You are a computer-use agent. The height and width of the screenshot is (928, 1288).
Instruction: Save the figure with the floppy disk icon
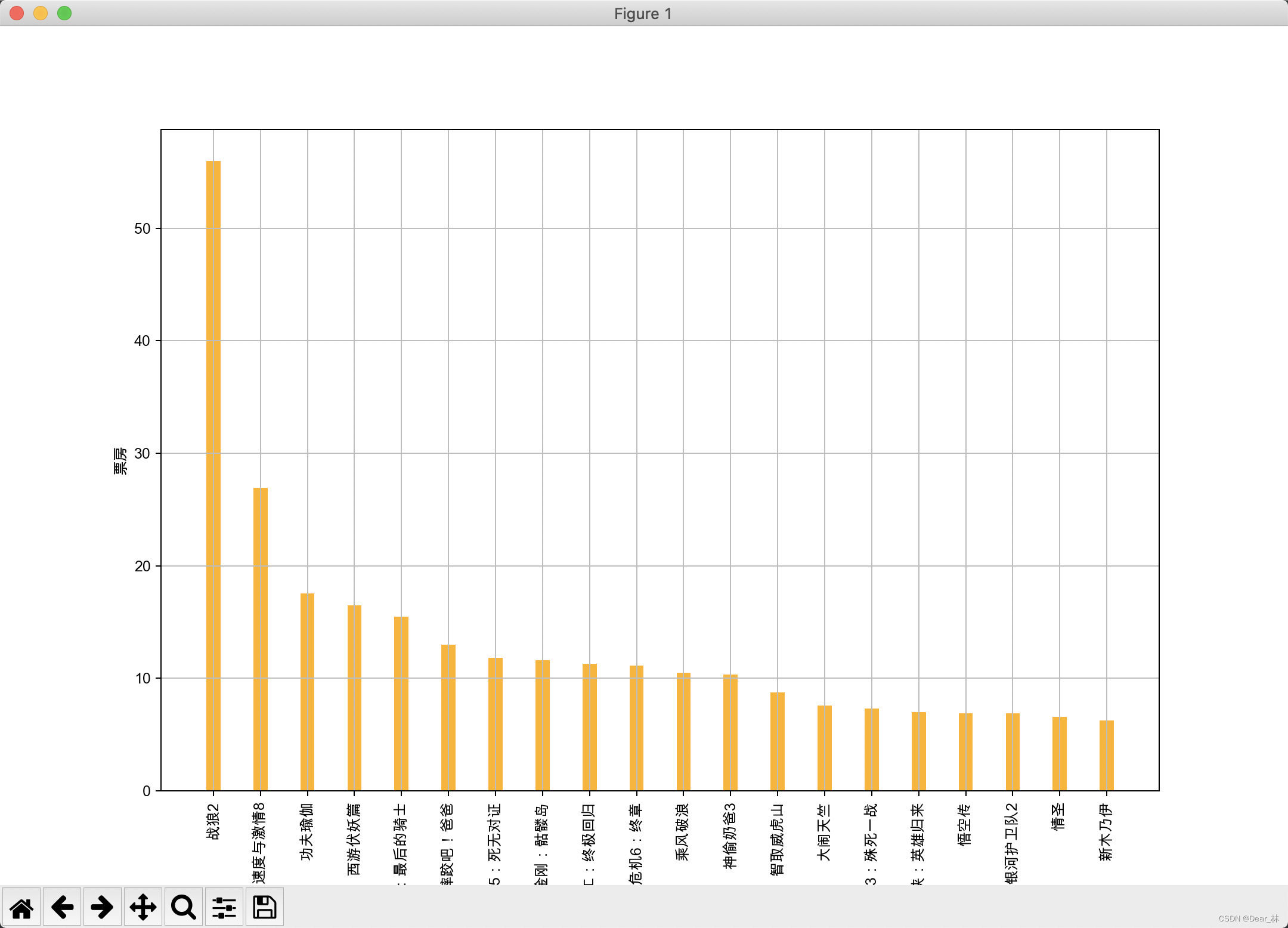tap(265, 907)
